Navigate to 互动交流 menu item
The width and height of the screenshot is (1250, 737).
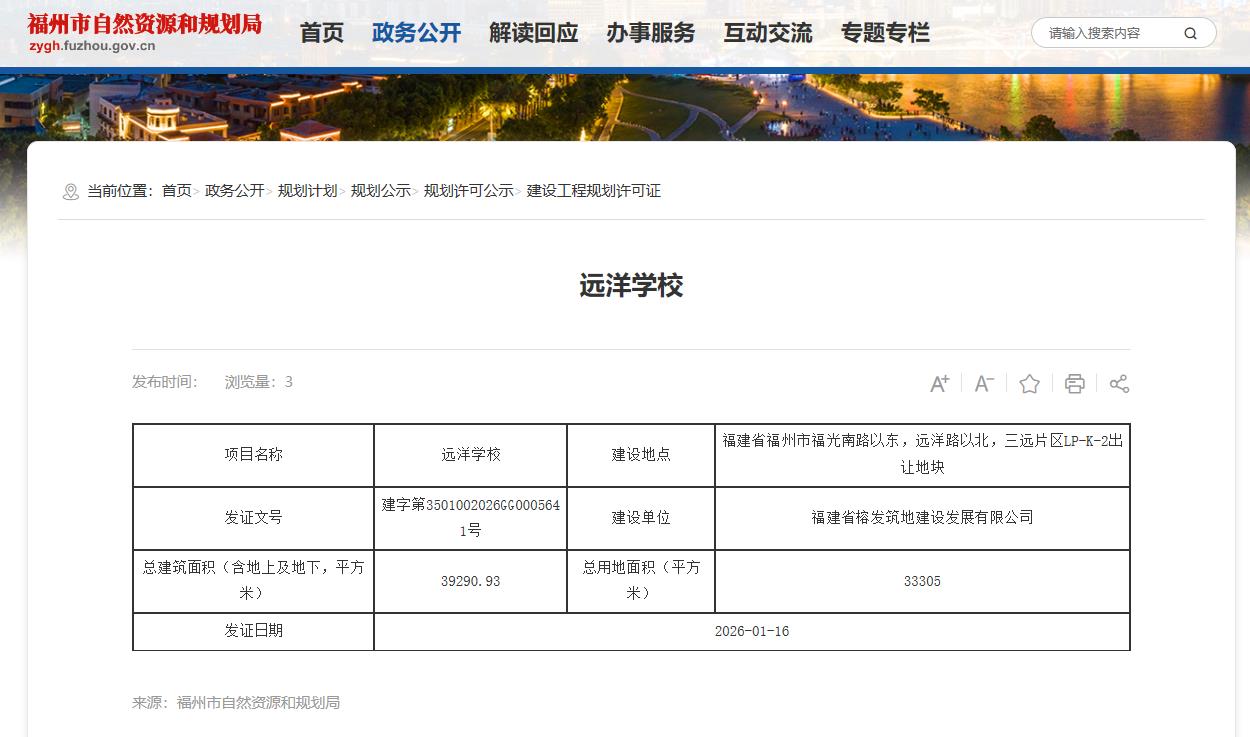tap(768, 33)
